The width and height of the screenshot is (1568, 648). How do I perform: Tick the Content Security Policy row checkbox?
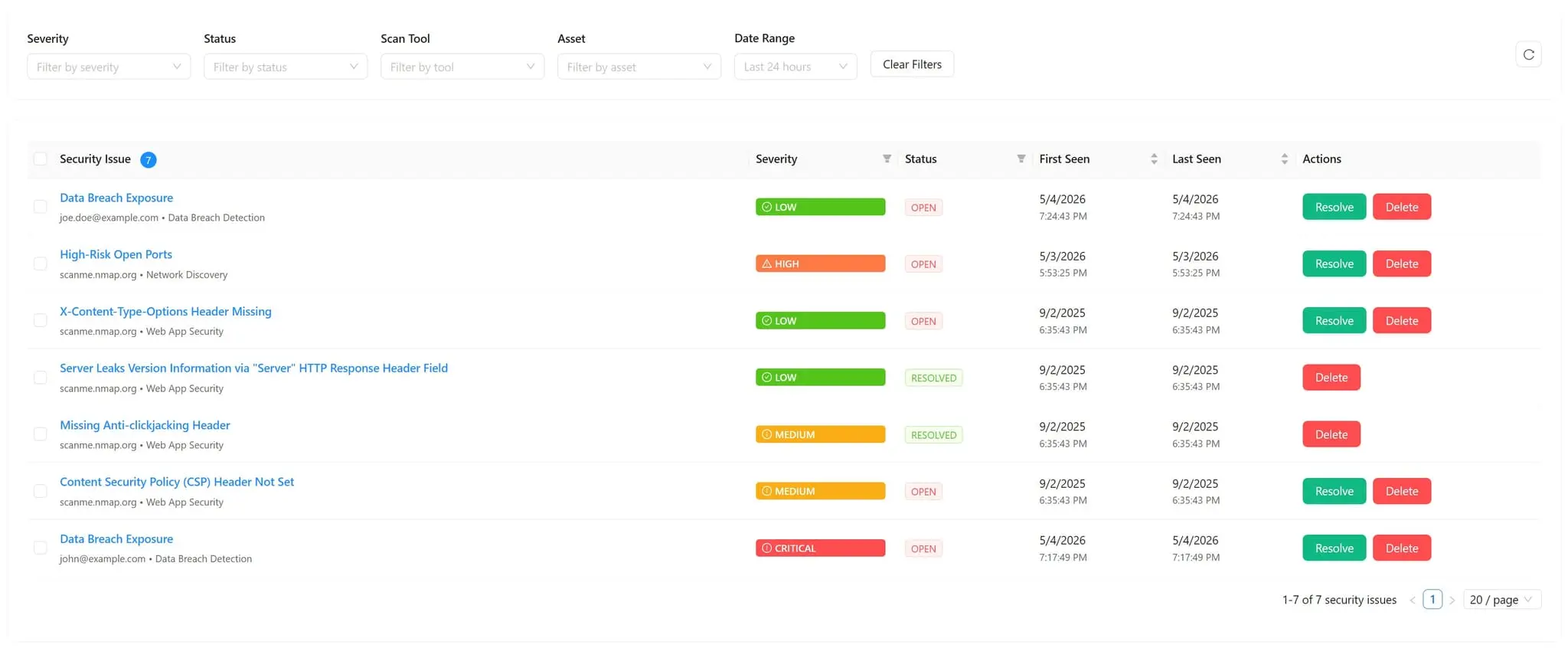coord(41,491)
